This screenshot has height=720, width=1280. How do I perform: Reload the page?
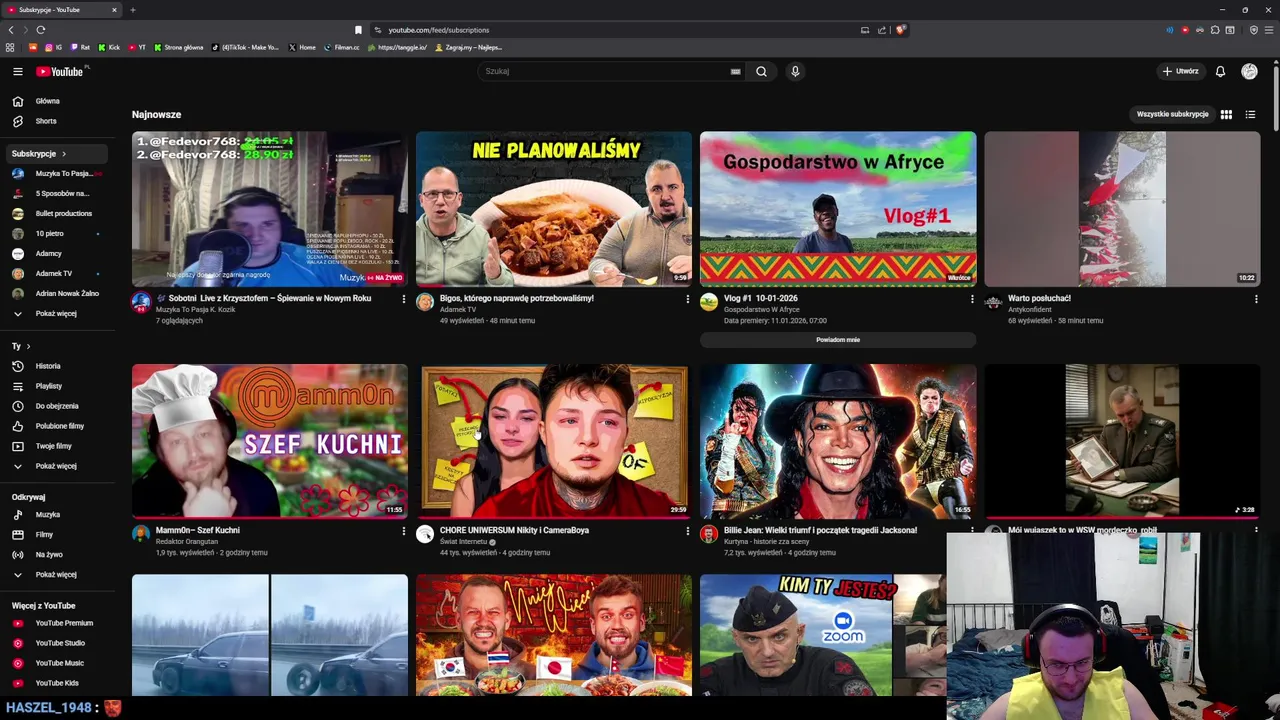coord(40,30)
